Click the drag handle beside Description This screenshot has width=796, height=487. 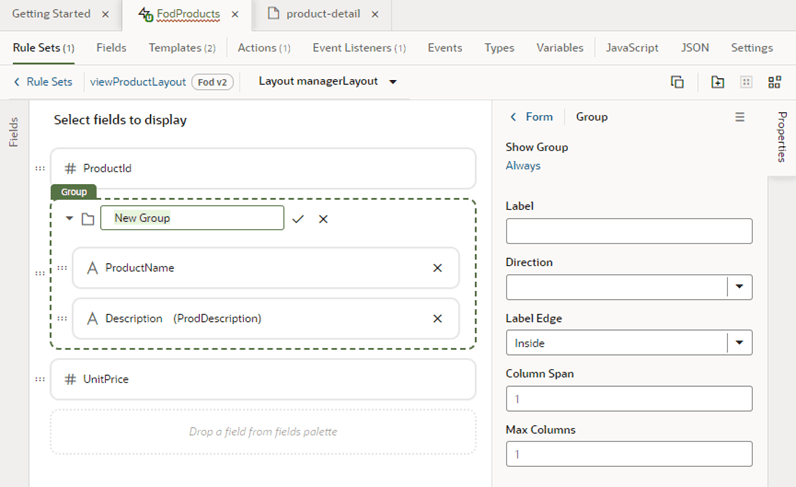coord(62,318)
